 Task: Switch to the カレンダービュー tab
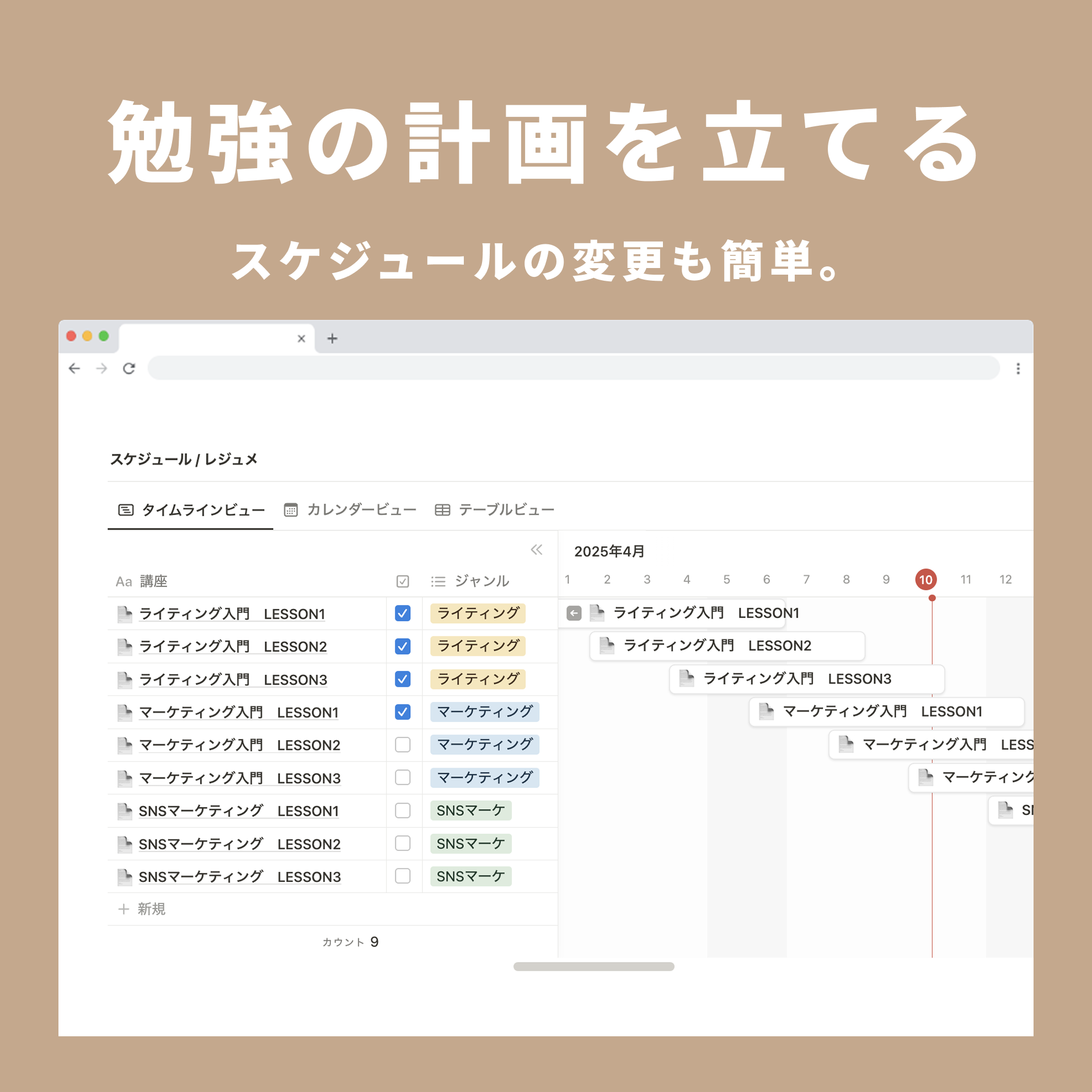click(350, 510)
